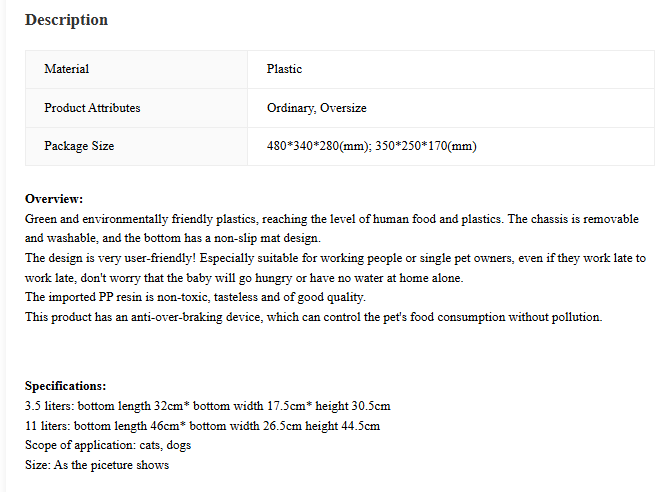Select the Product Attributes label cell
The height and width of the screenshot is (492, 668).
click(x=136, y=108)
